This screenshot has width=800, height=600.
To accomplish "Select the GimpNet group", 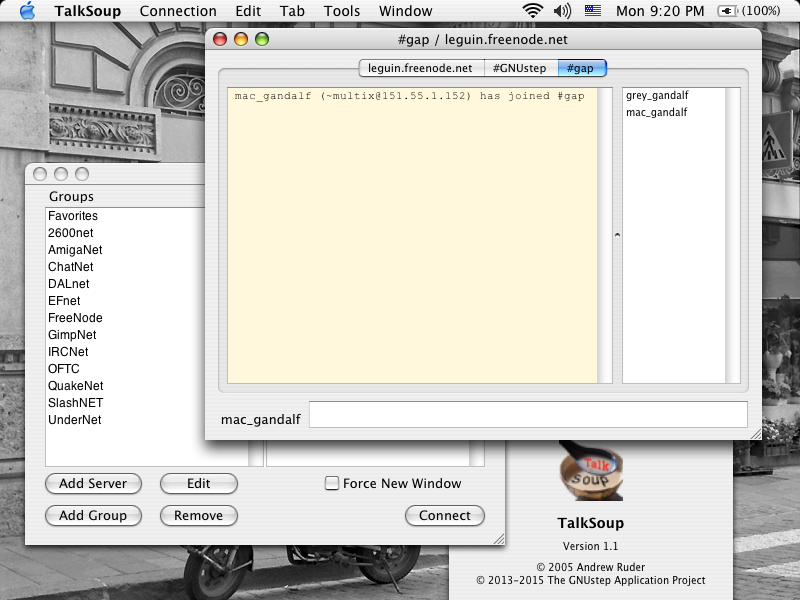I will [124, 335].
